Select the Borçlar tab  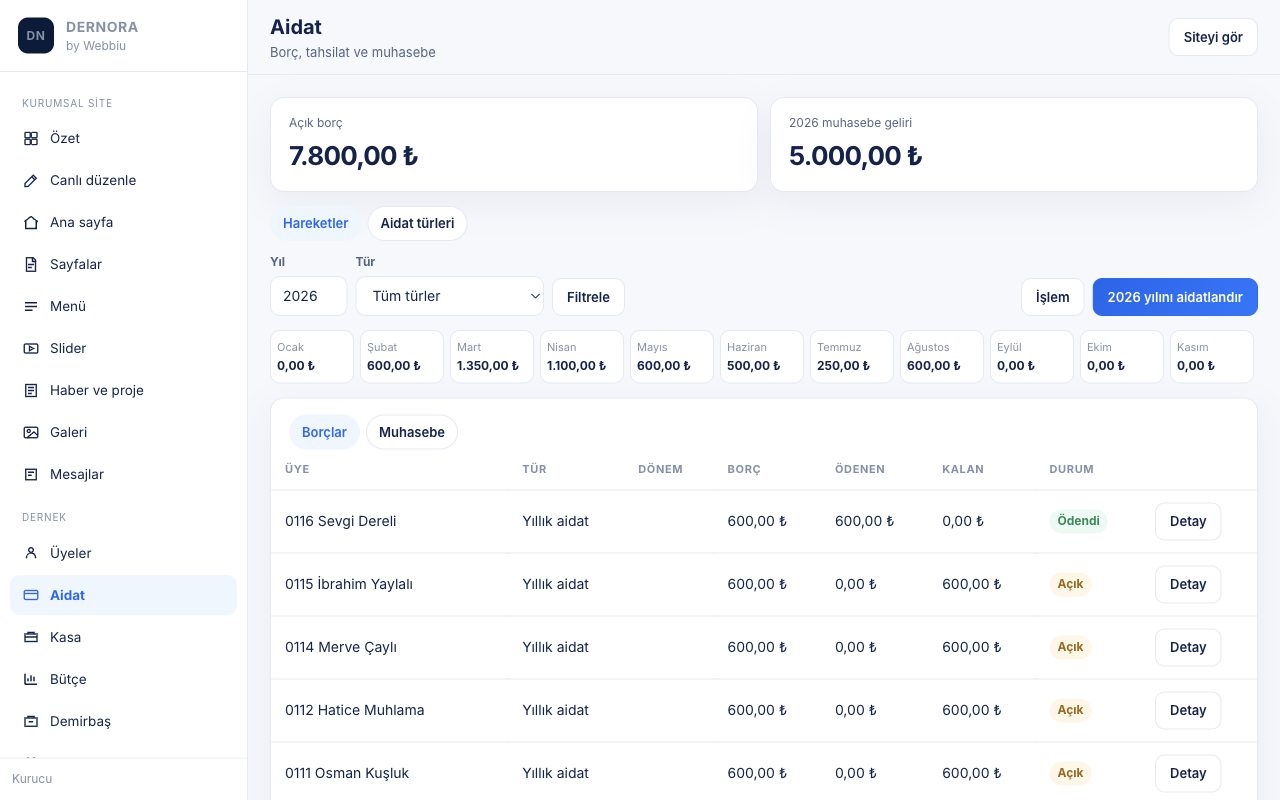pos(324,432)
